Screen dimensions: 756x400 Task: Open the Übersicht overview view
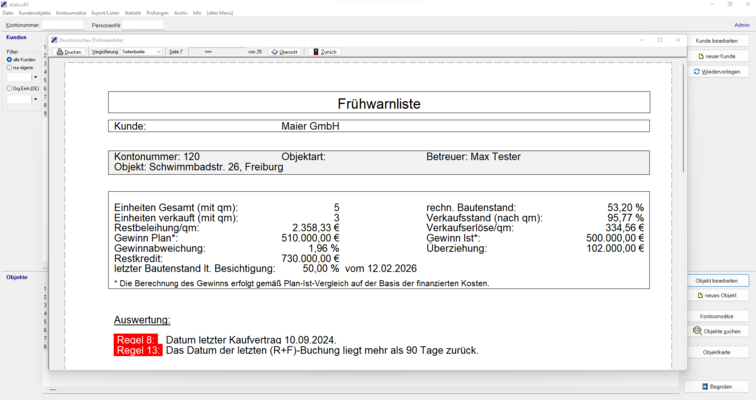coord(285,51)
